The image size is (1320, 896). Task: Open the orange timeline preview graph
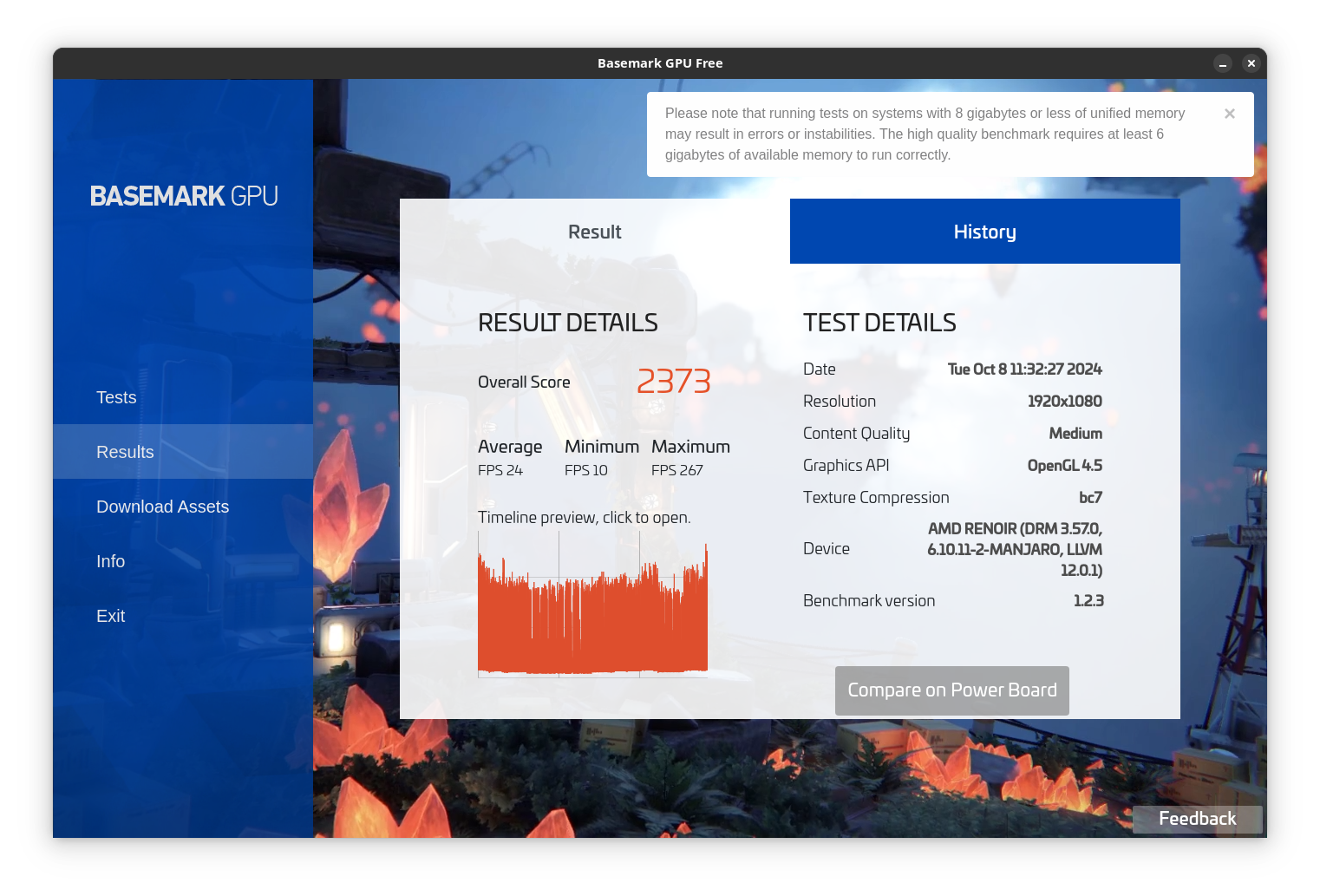point(592,607)
